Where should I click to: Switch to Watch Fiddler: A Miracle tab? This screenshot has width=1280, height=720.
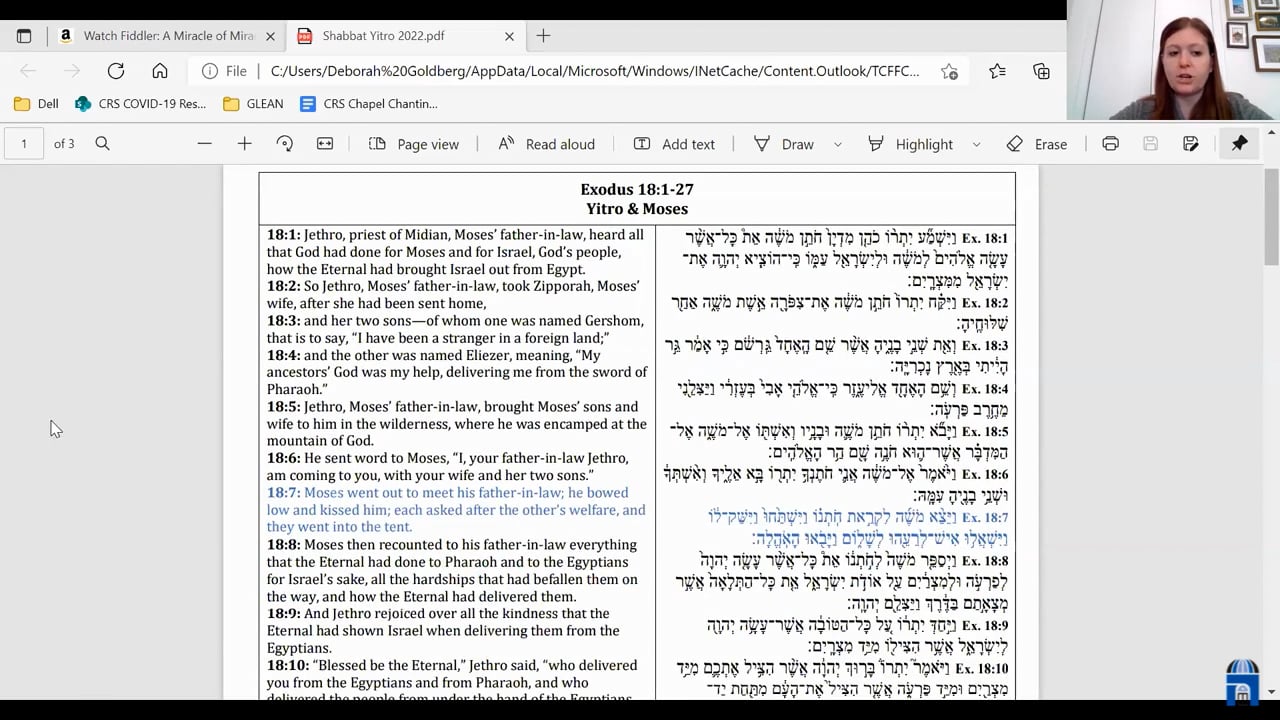click(167, 36)
